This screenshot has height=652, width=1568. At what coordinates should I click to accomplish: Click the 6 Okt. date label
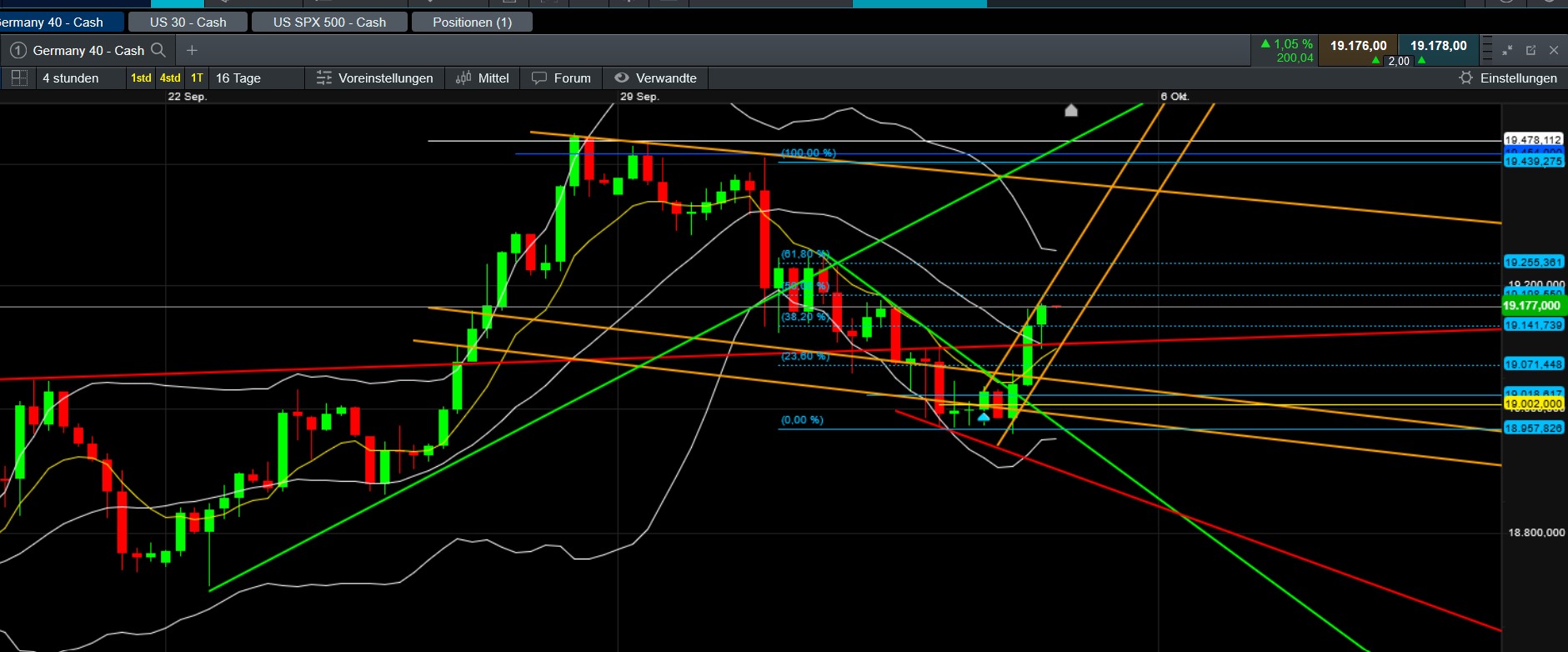(1175, 97)
